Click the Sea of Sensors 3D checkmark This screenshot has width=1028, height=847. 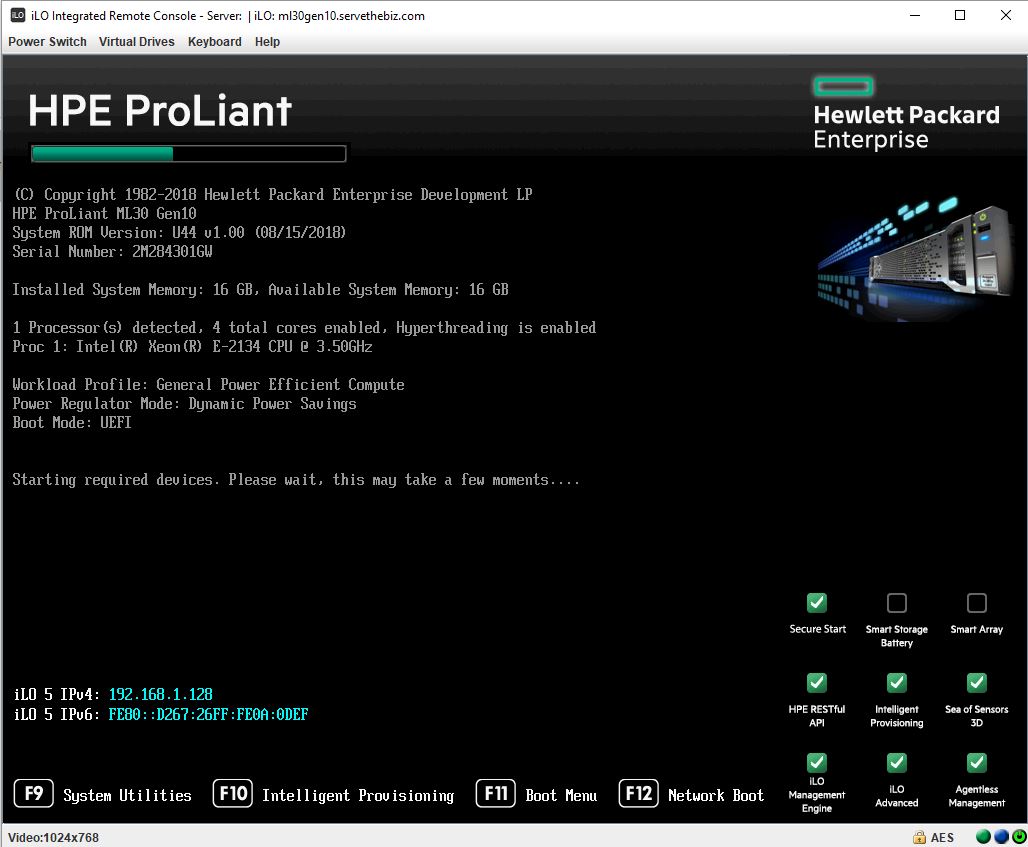click(x=977, y=682)
